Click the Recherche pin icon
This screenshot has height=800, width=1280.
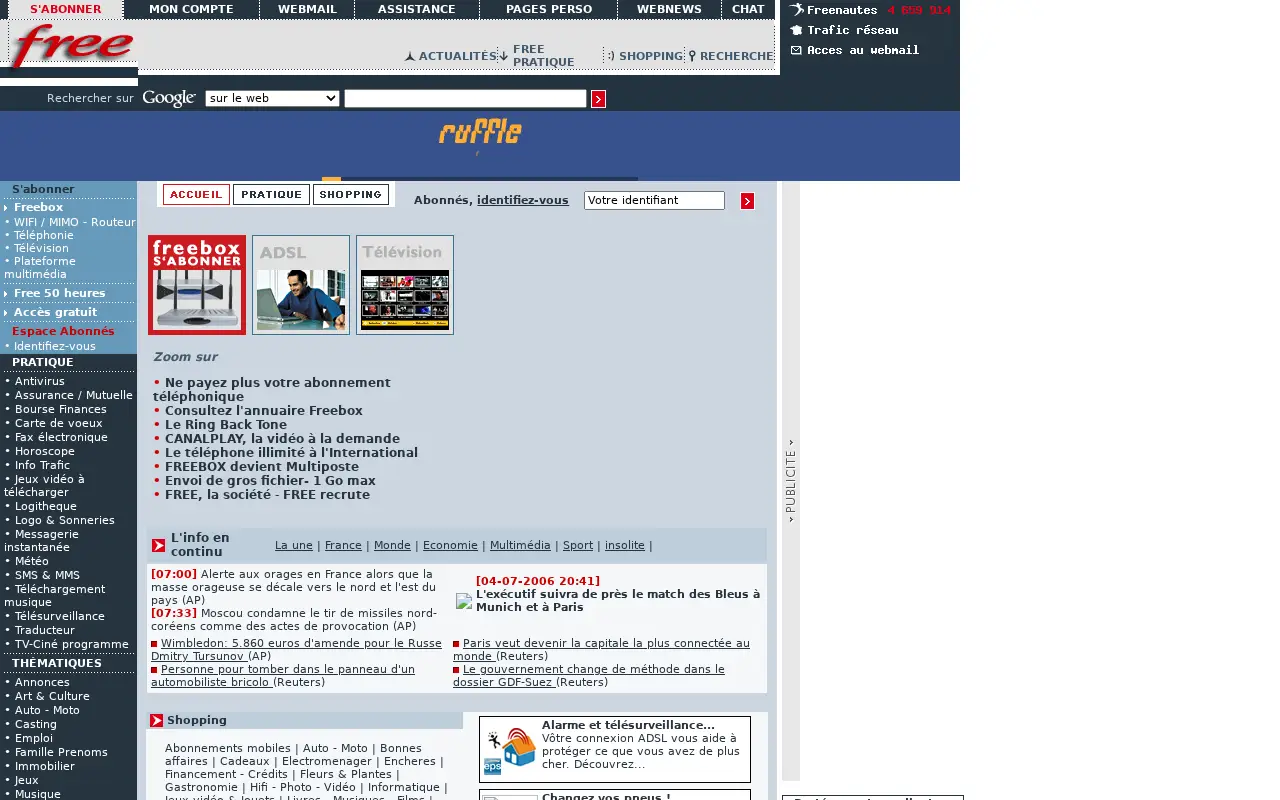[x=692, y=57]
